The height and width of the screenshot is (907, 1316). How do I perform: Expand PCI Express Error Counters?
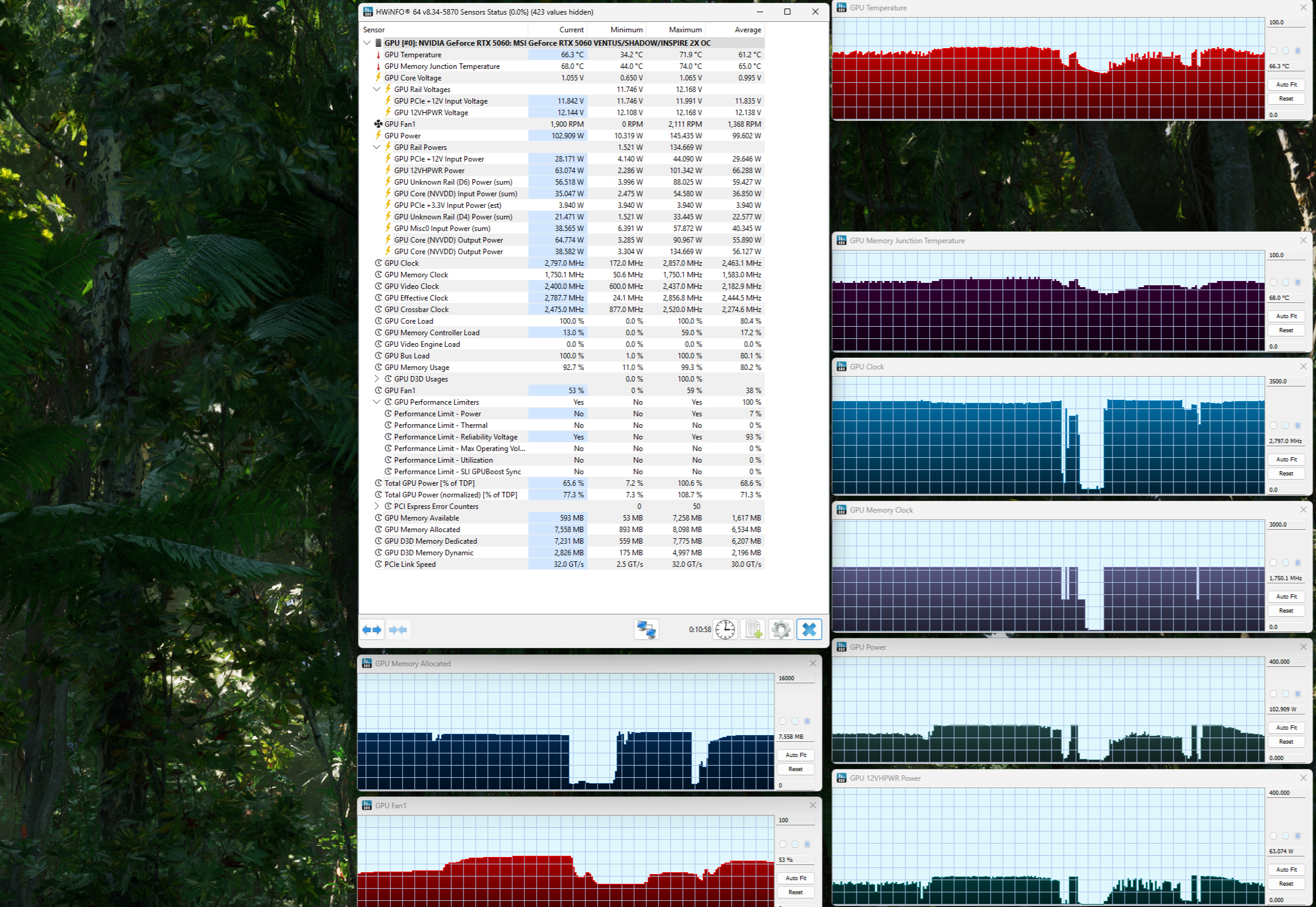tap(377, 507)
